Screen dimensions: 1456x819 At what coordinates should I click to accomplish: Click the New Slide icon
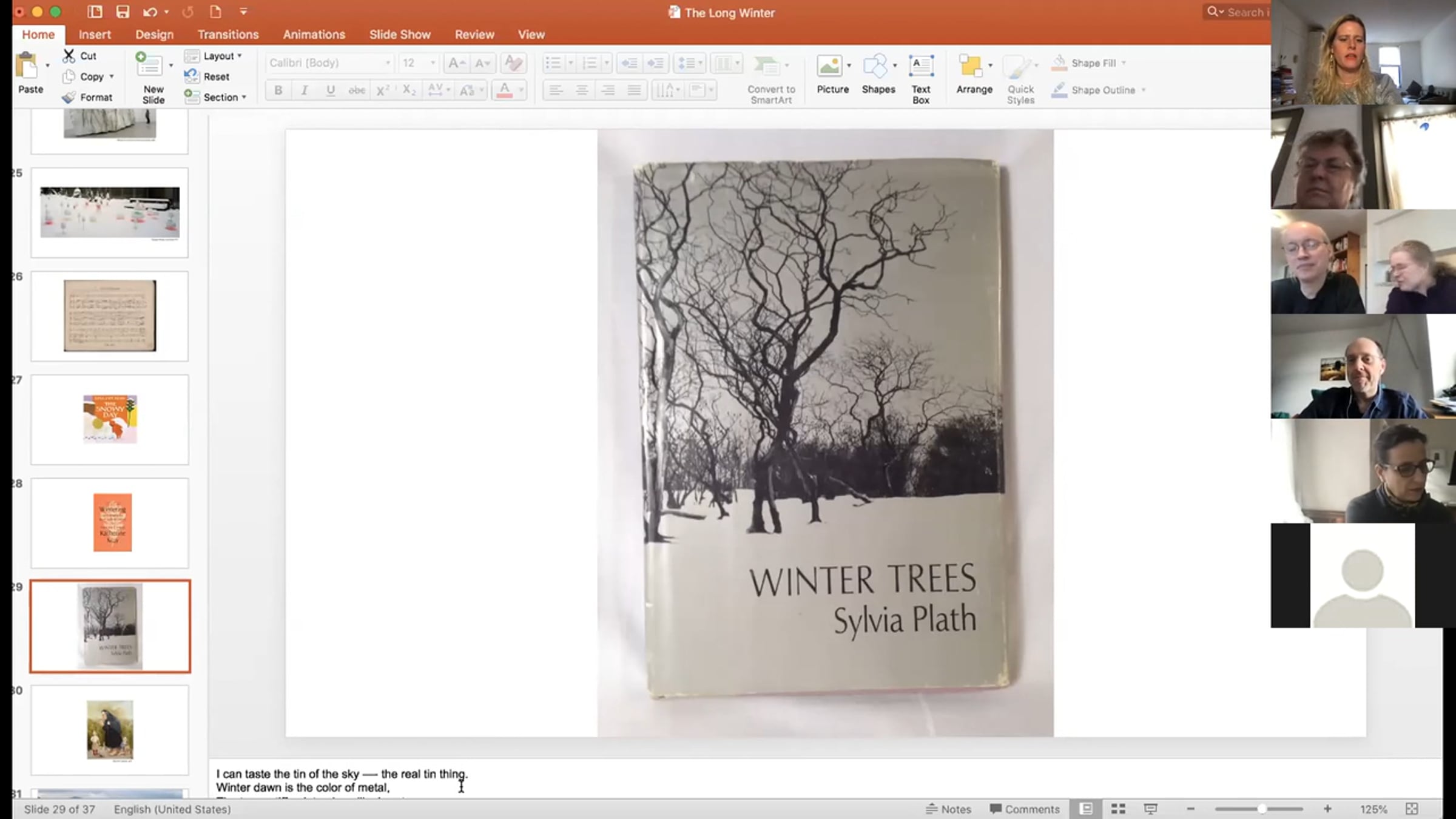click(x=149, y=66)
